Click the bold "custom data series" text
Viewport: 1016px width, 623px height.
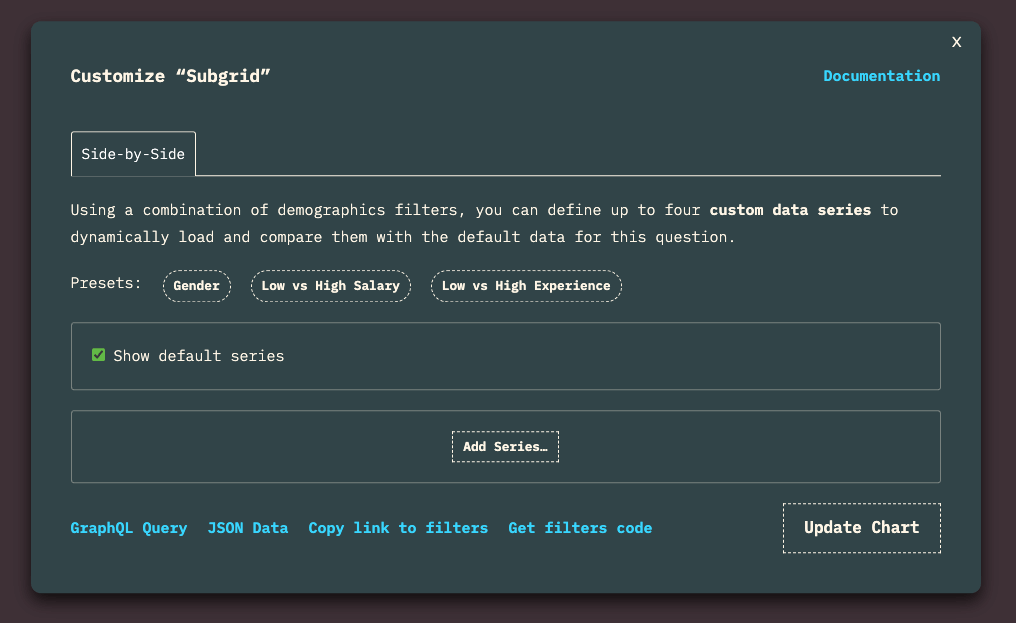[x=790, y=210]
